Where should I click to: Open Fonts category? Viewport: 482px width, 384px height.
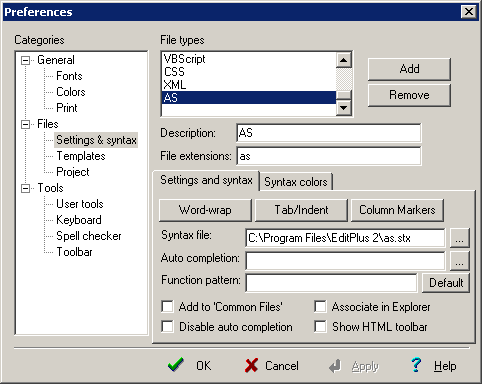(x=69, y=76)
